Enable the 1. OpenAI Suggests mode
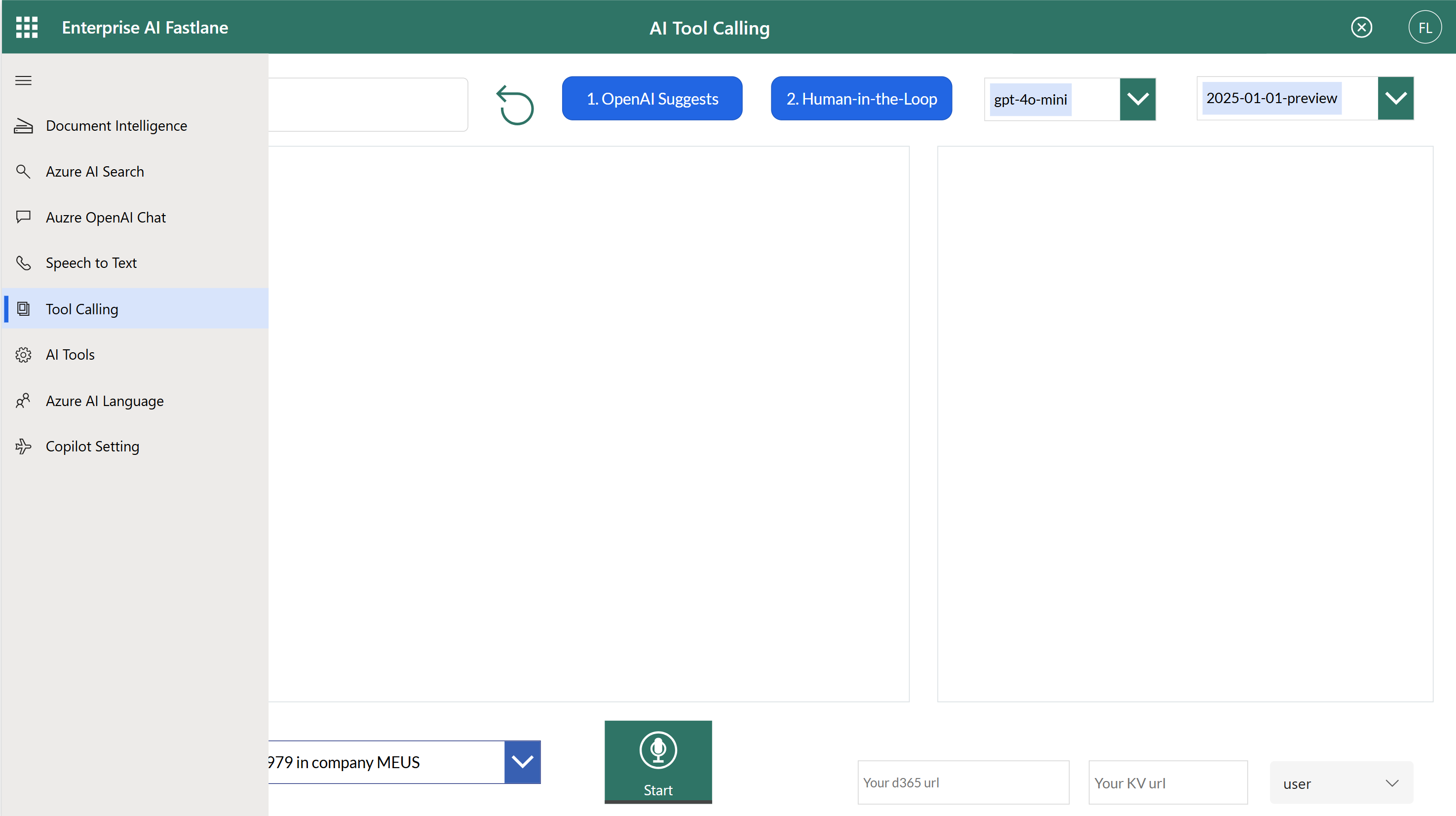 point(652,98)
